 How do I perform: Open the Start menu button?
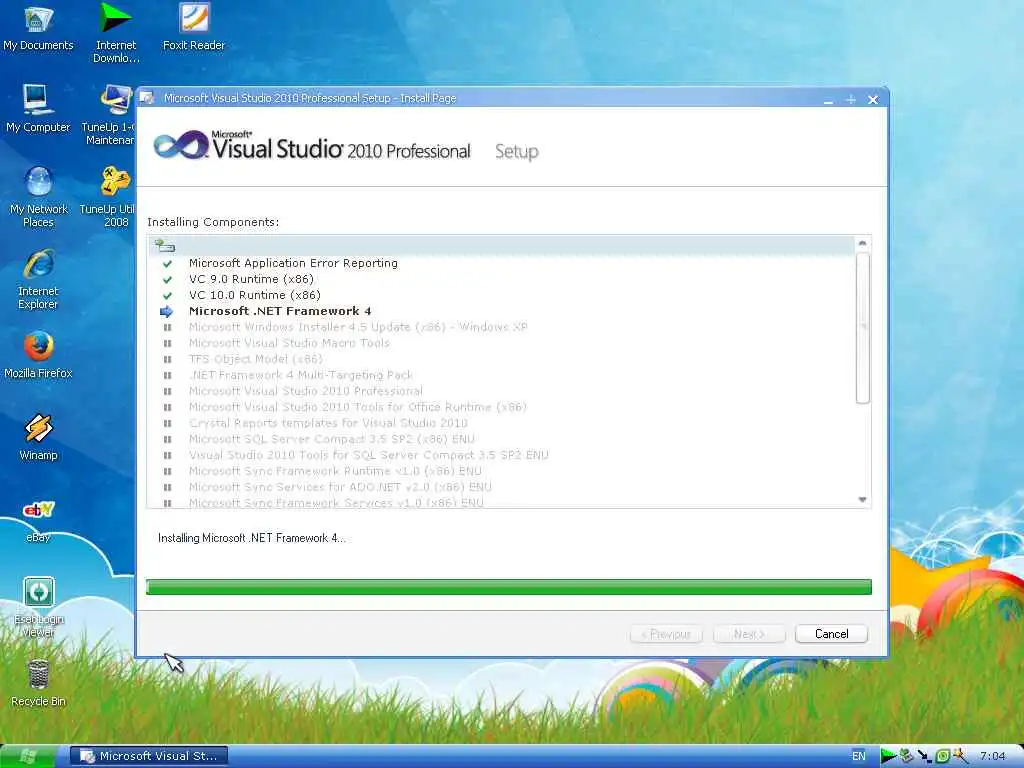pyautogui.click(x=28, y=756)
